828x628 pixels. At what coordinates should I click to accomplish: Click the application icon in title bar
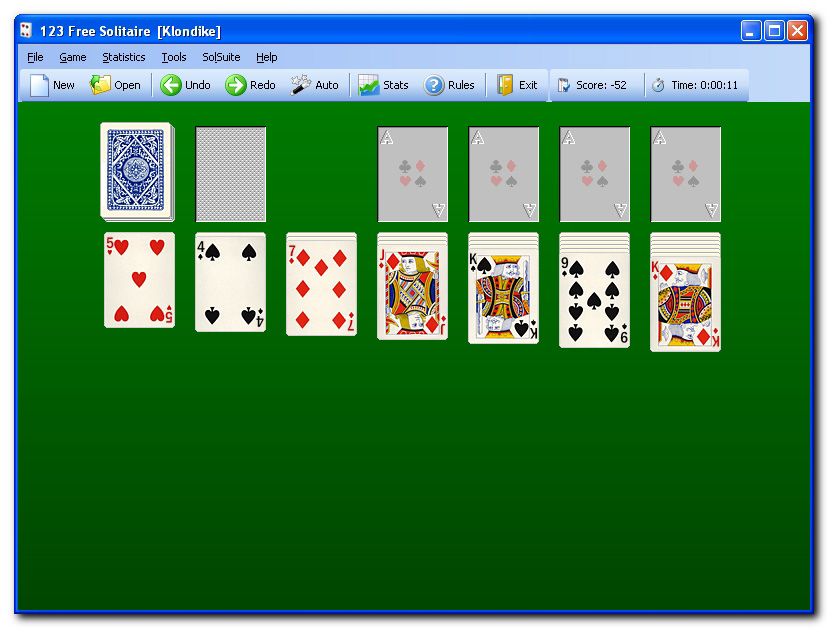[x=26, y=31]
